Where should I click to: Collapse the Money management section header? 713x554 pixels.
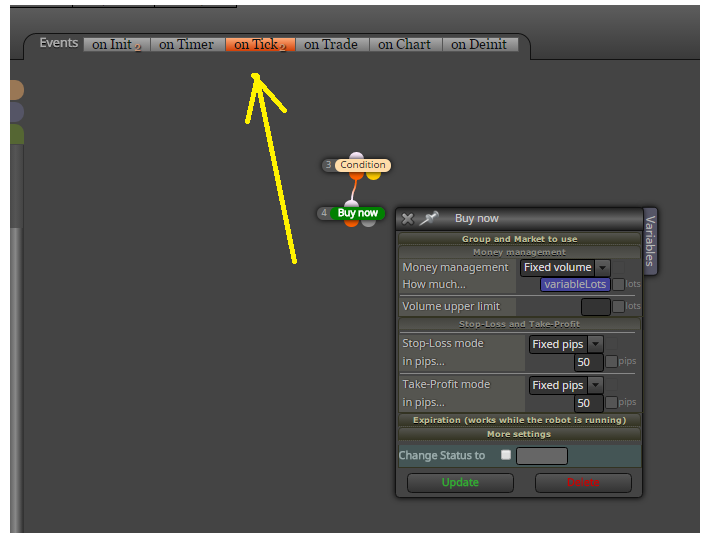pyautogui.click(x=520, y=252)
